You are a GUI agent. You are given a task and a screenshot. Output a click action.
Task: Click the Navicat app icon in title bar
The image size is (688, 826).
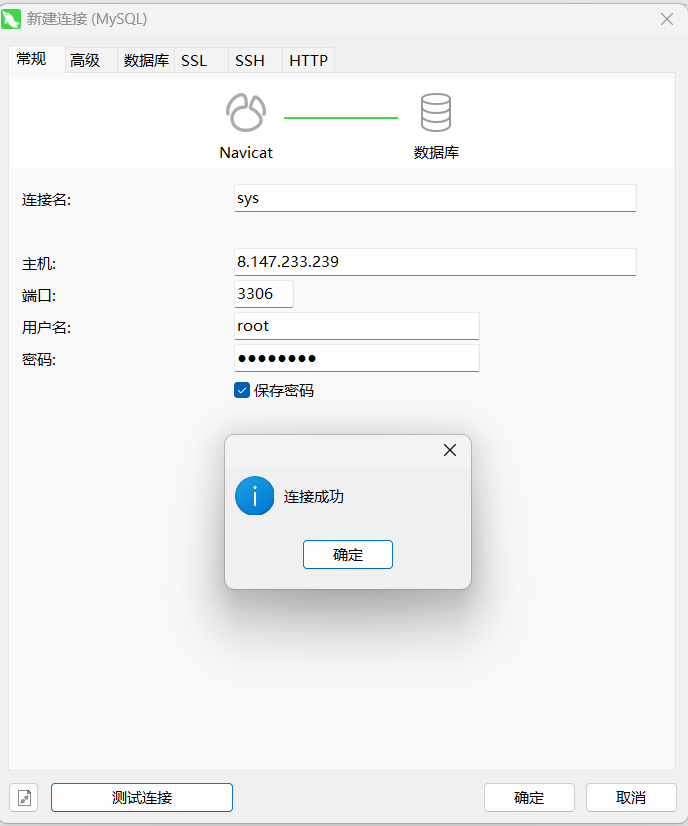[13, 18]
